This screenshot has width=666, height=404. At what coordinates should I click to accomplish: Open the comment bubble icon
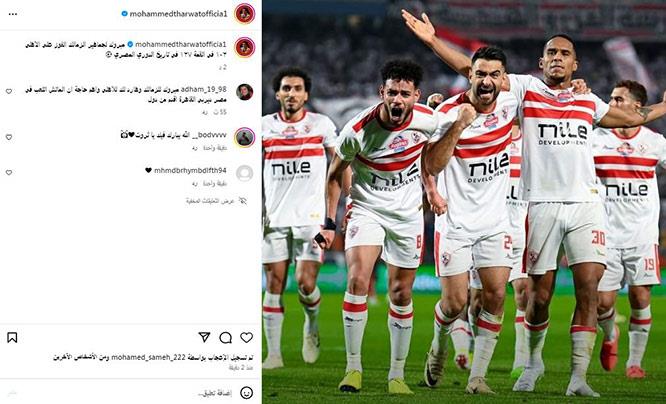click(225, 338)
